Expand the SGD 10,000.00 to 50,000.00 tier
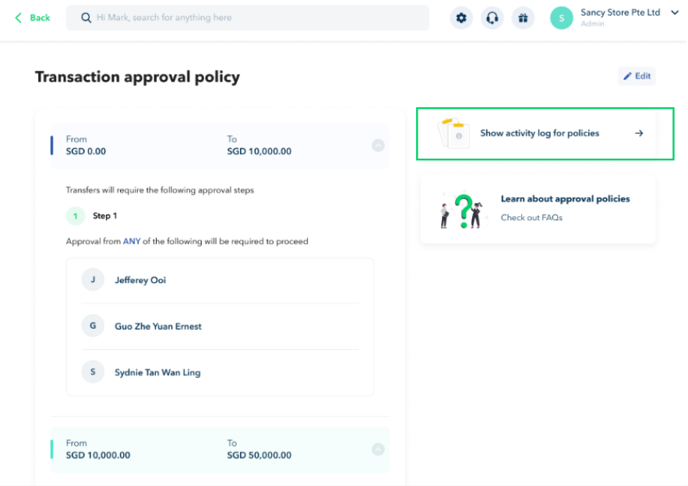The height and width of the screenshot is (486, 688). [378, 449]
